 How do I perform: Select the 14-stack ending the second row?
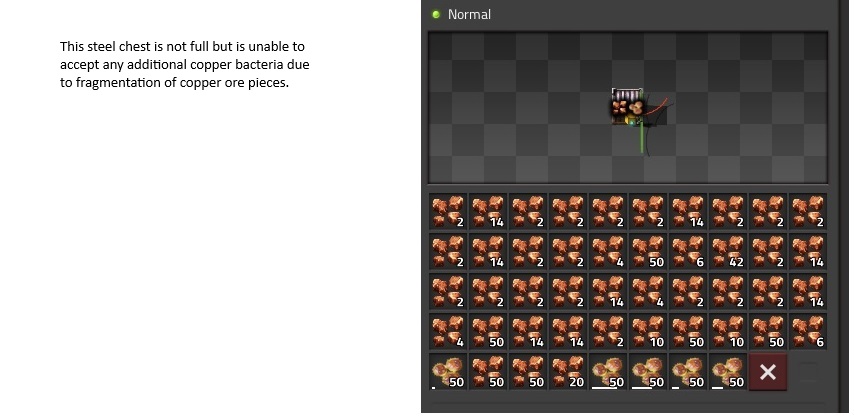(x=808, y=252)
